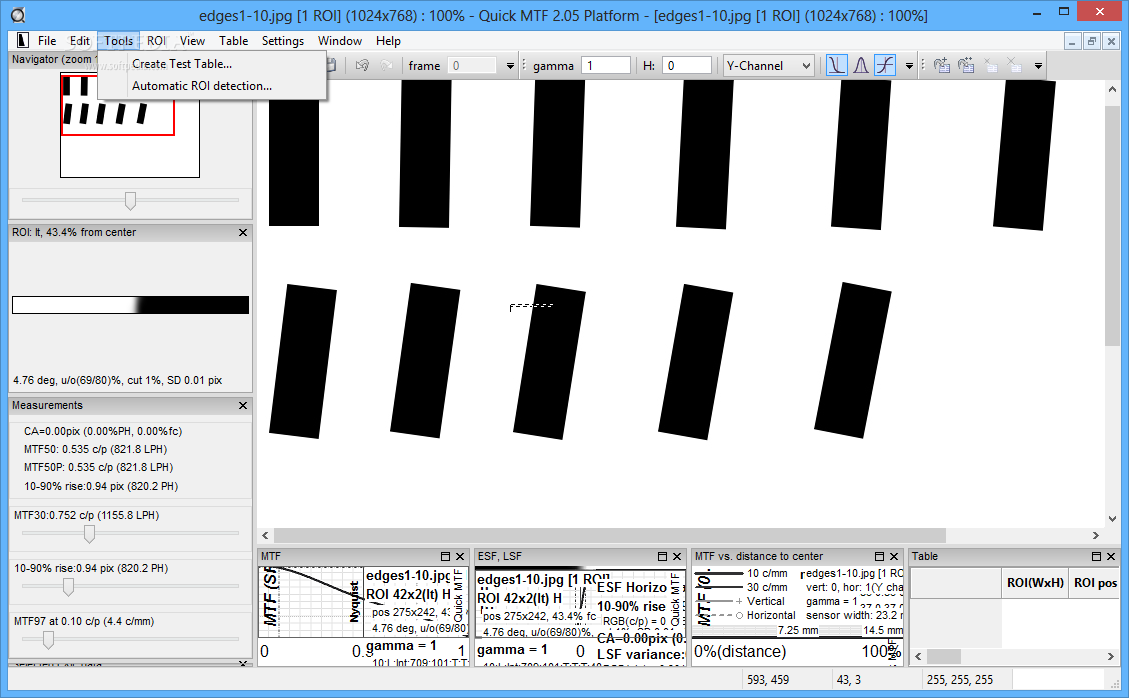The height and width of the screenshot is (698, 1129).
Task: Open the Table menu
Action: [233, 41]
